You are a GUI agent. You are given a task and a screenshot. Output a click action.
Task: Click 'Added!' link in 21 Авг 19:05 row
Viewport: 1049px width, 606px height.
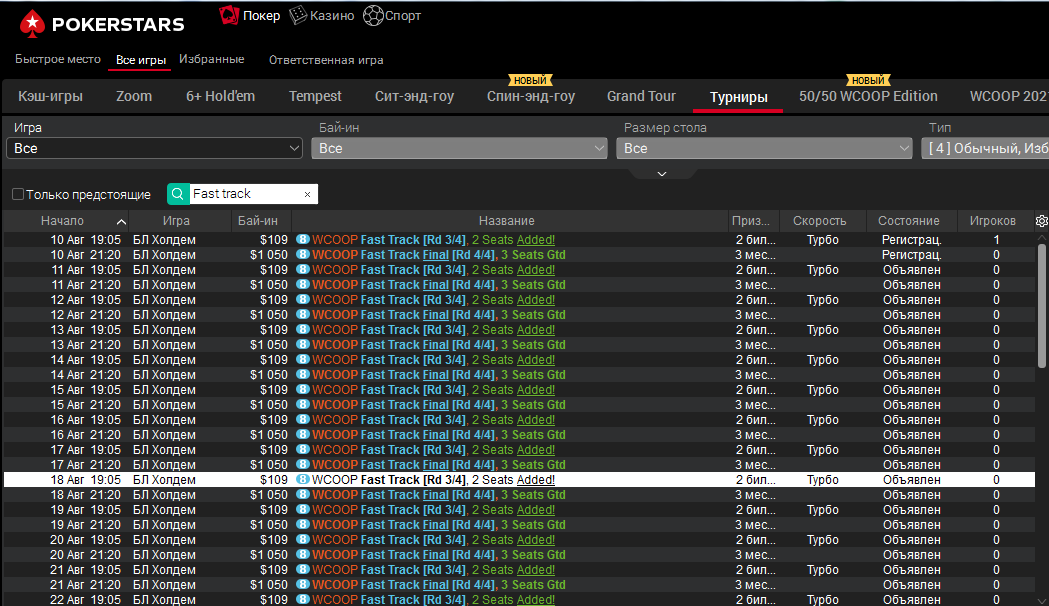point(536,570)
